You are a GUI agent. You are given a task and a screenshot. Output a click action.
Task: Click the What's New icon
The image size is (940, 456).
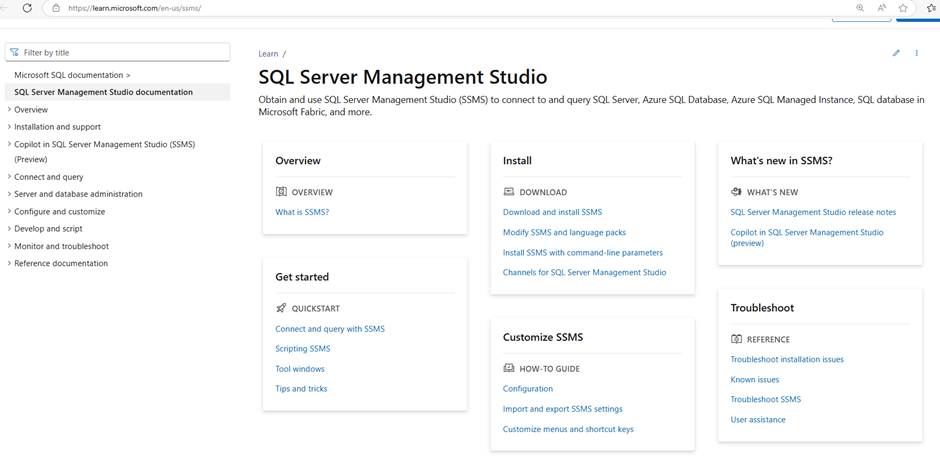click(x=737, y=192)
